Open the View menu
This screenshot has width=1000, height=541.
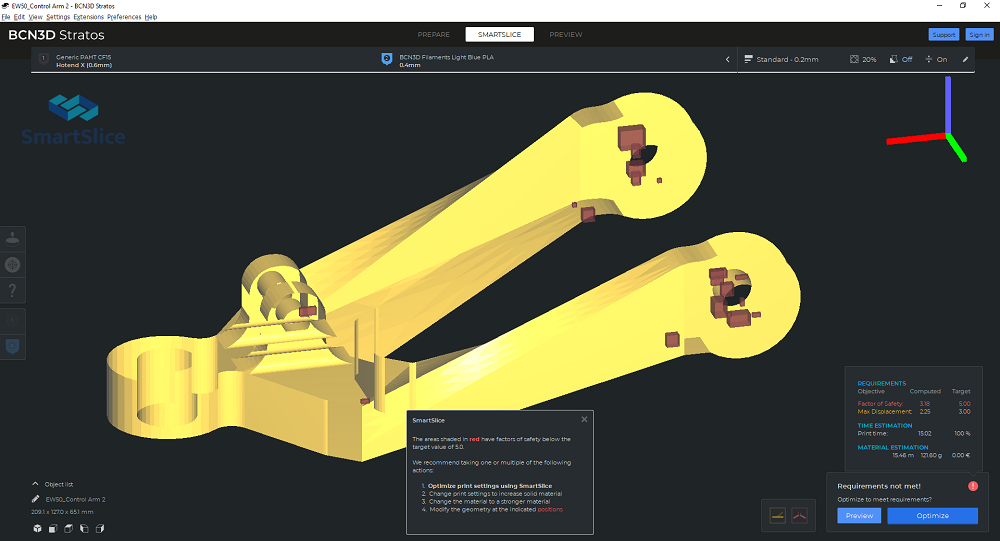coord(36,17)
